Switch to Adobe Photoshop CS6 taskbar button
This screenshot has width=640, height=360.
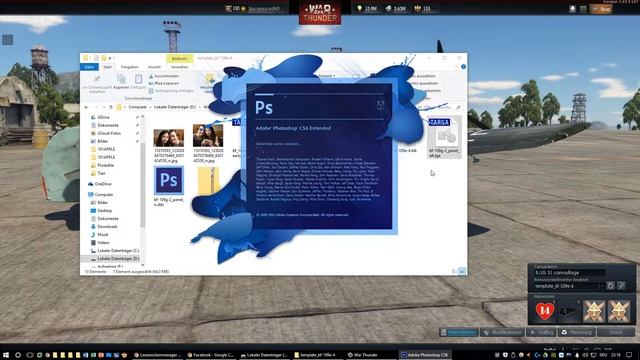[x=424, y=355]
